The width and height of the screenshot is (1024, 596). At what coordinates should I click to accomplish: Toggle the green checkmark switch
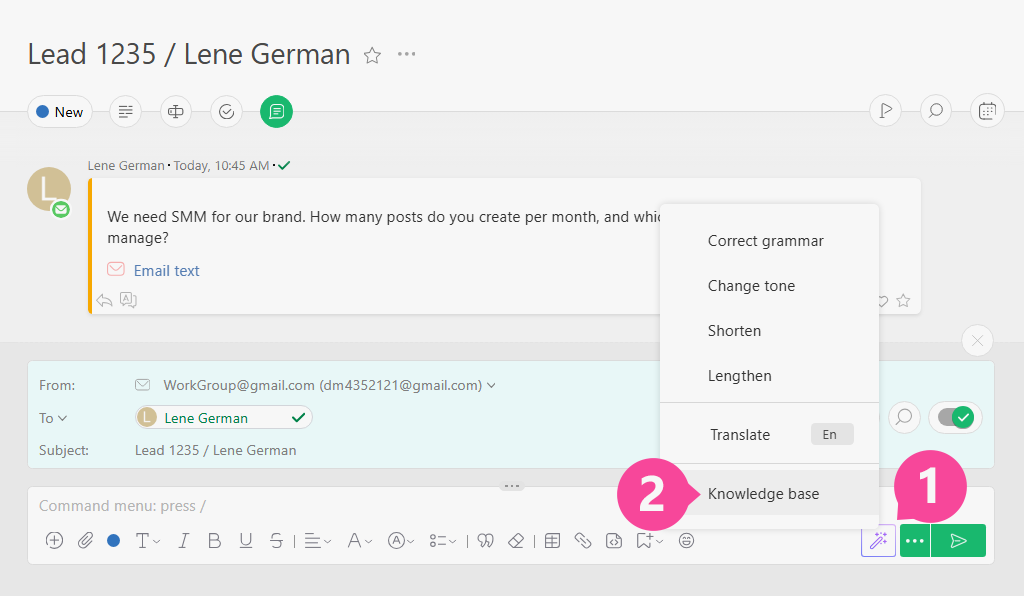pyautogui.click(x=955, y=417)
